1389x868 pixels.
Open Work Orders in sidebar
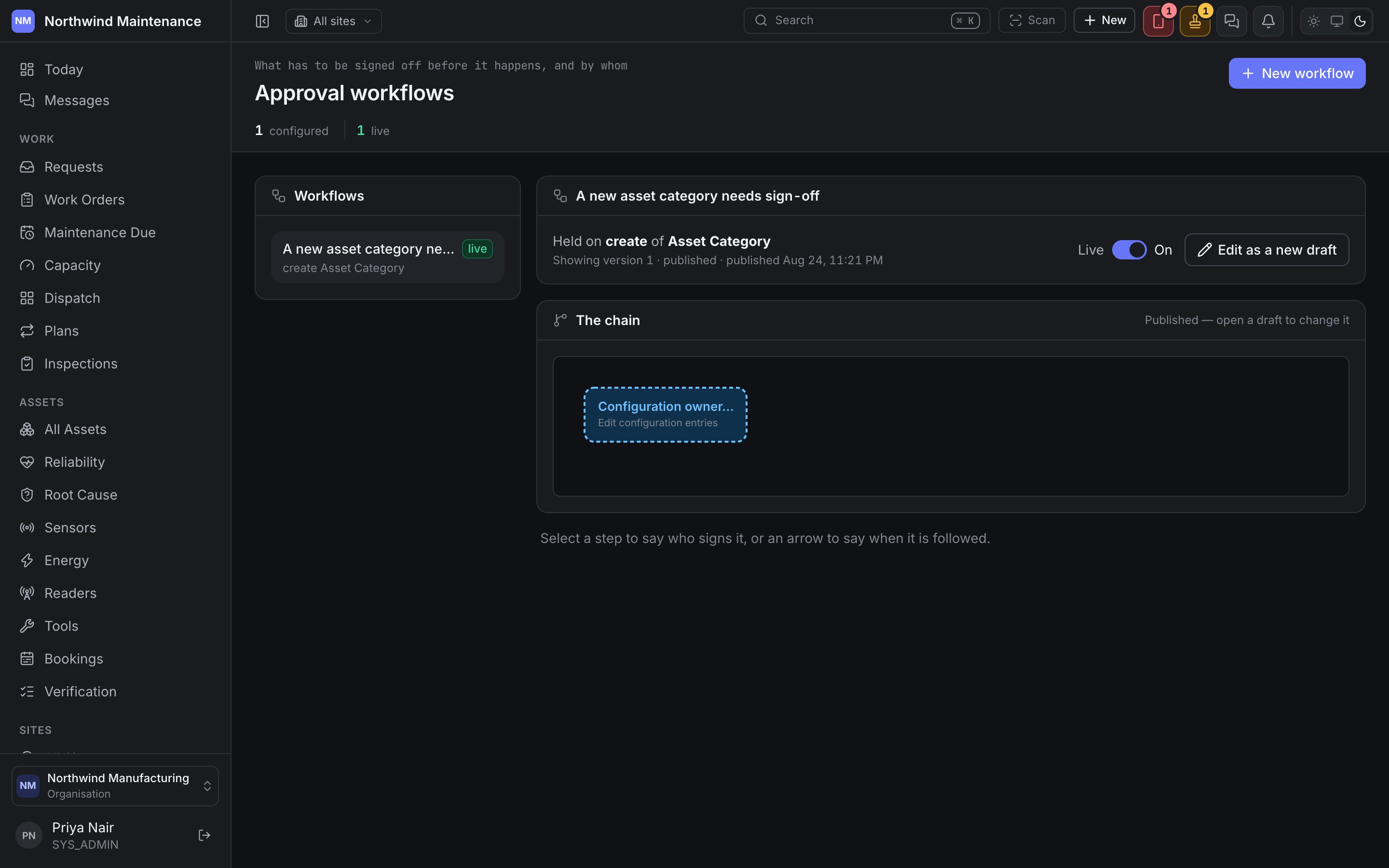tap(115, 200)
